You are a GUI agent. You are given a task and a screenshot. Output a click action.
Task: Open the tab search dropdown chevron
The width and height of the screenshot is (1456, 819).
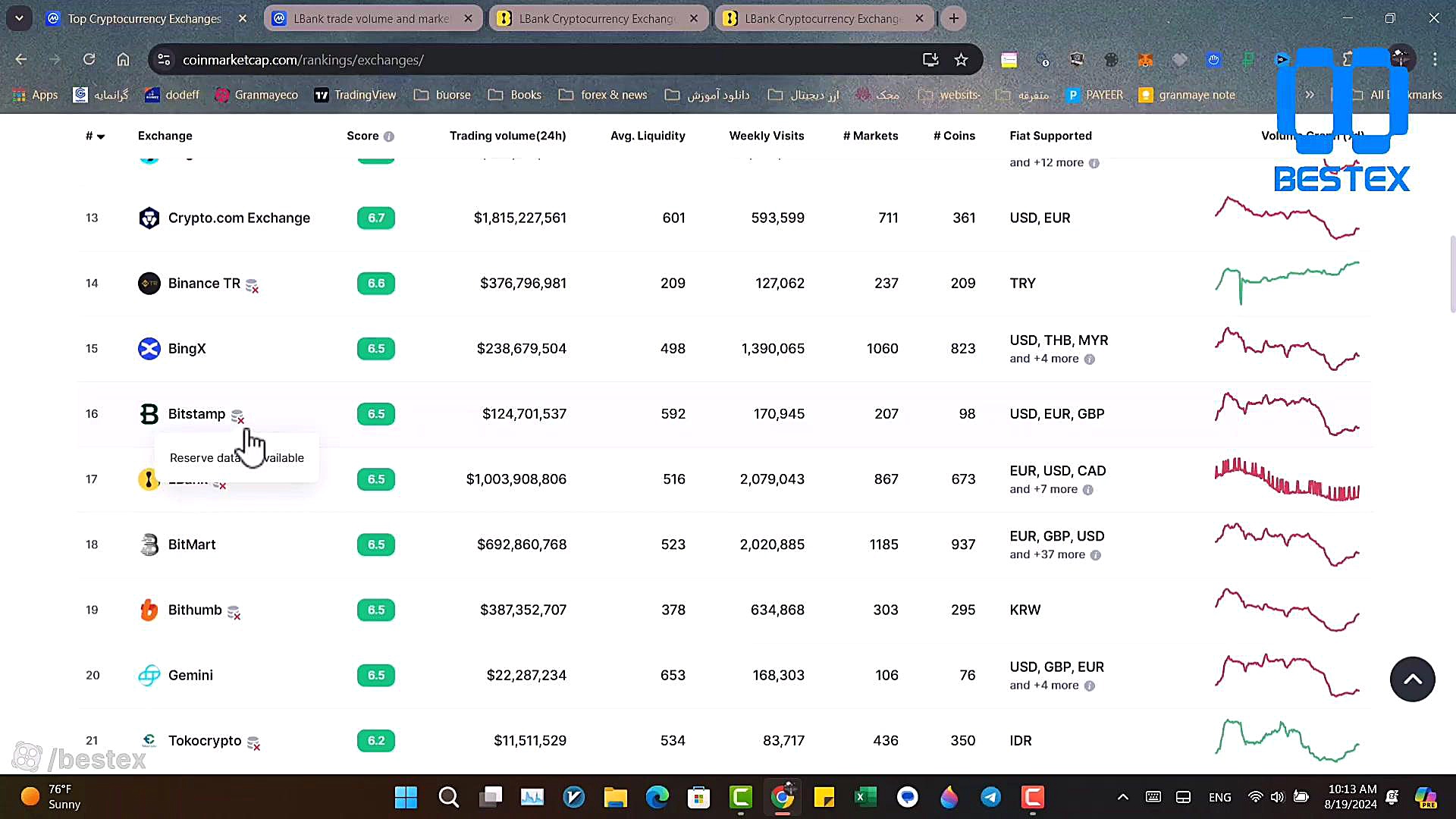[x=19, y=18]
